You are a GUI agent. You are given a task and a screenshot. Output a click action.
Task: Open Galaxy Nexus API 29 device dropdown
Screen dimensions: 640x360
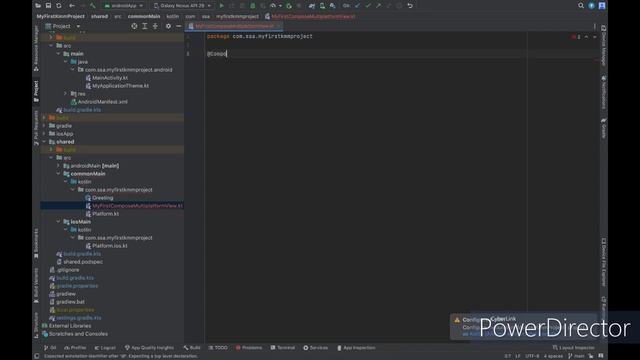(x=182, y=6)
